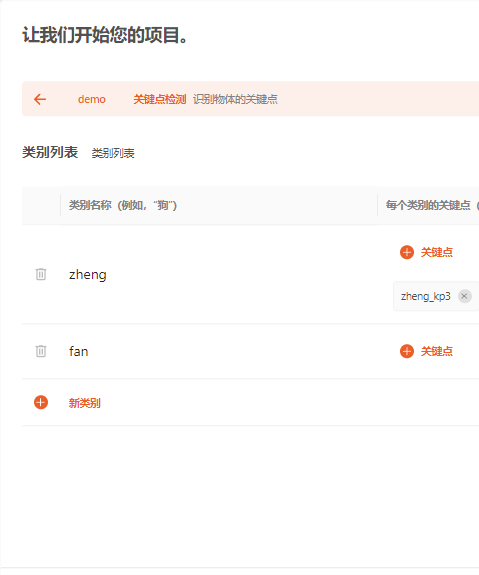Click the 新类别 text link

click(x=85, y=403)
